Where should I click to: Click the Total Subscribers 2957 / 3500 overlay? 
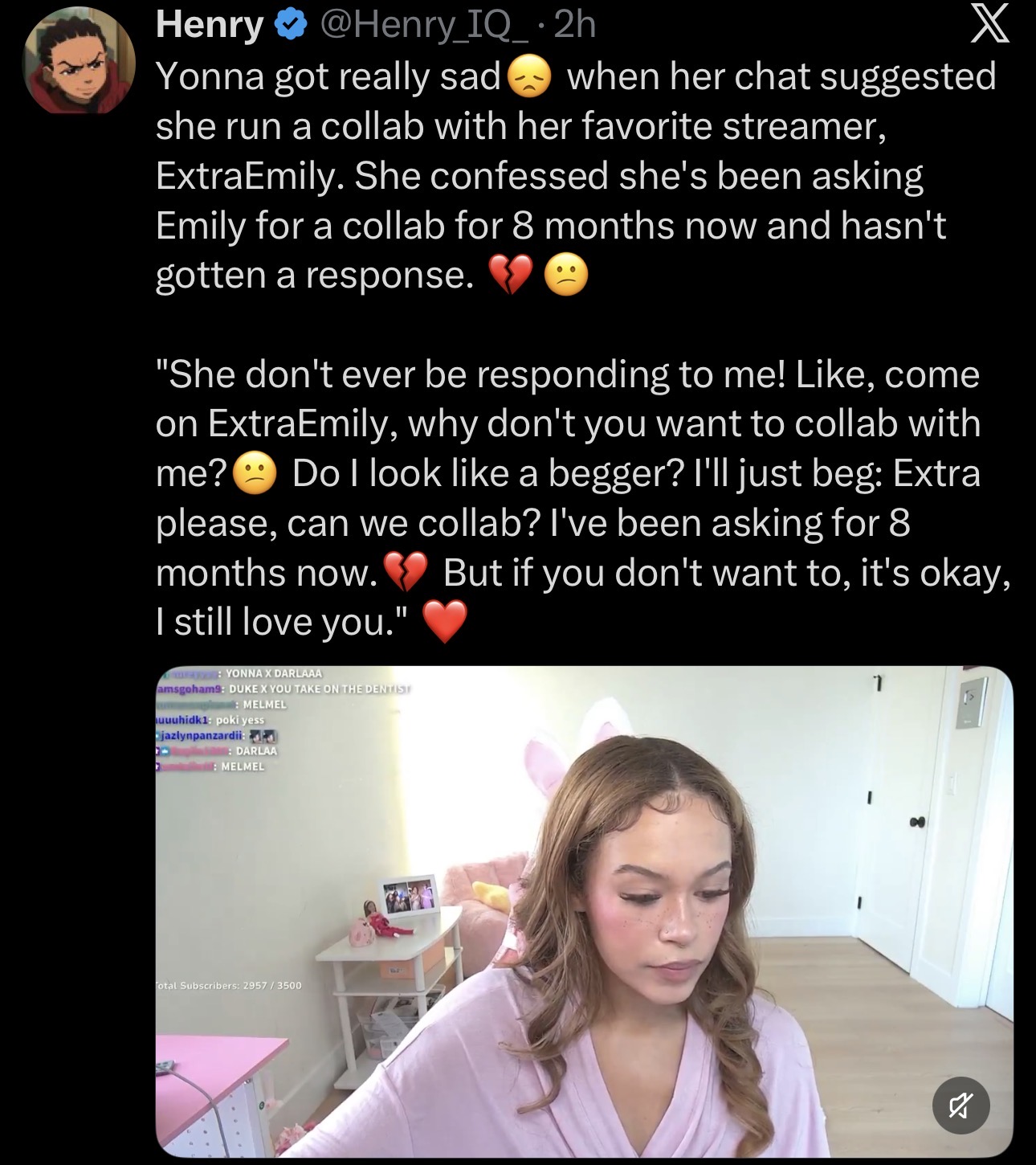230,985
